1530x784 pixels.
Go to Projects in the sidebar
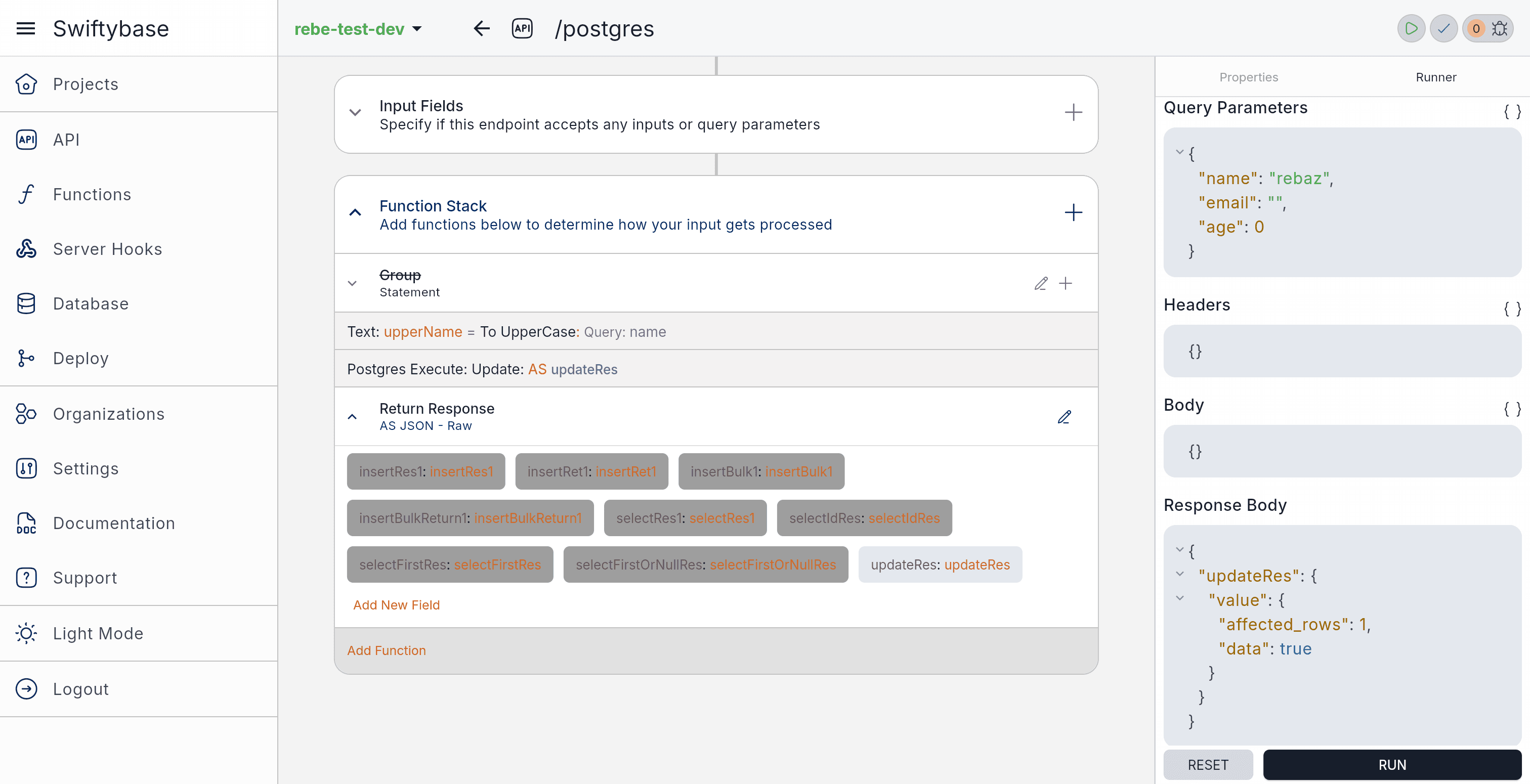[139, 84]
